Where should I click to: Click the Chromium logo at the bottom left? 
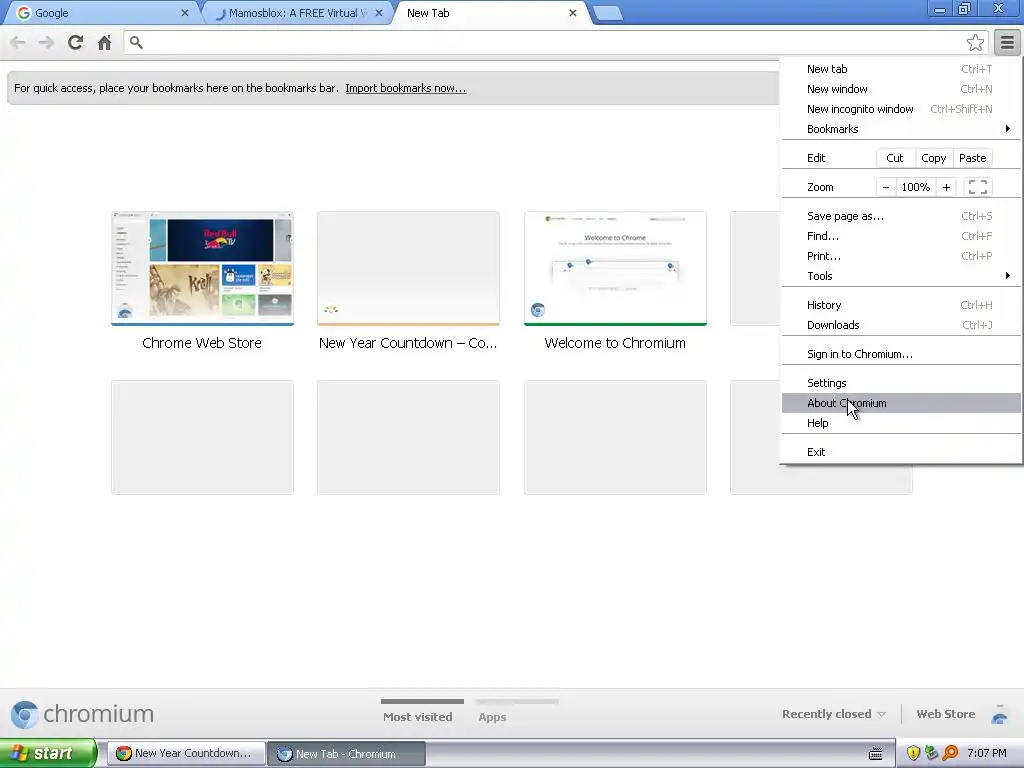(82, 714)
